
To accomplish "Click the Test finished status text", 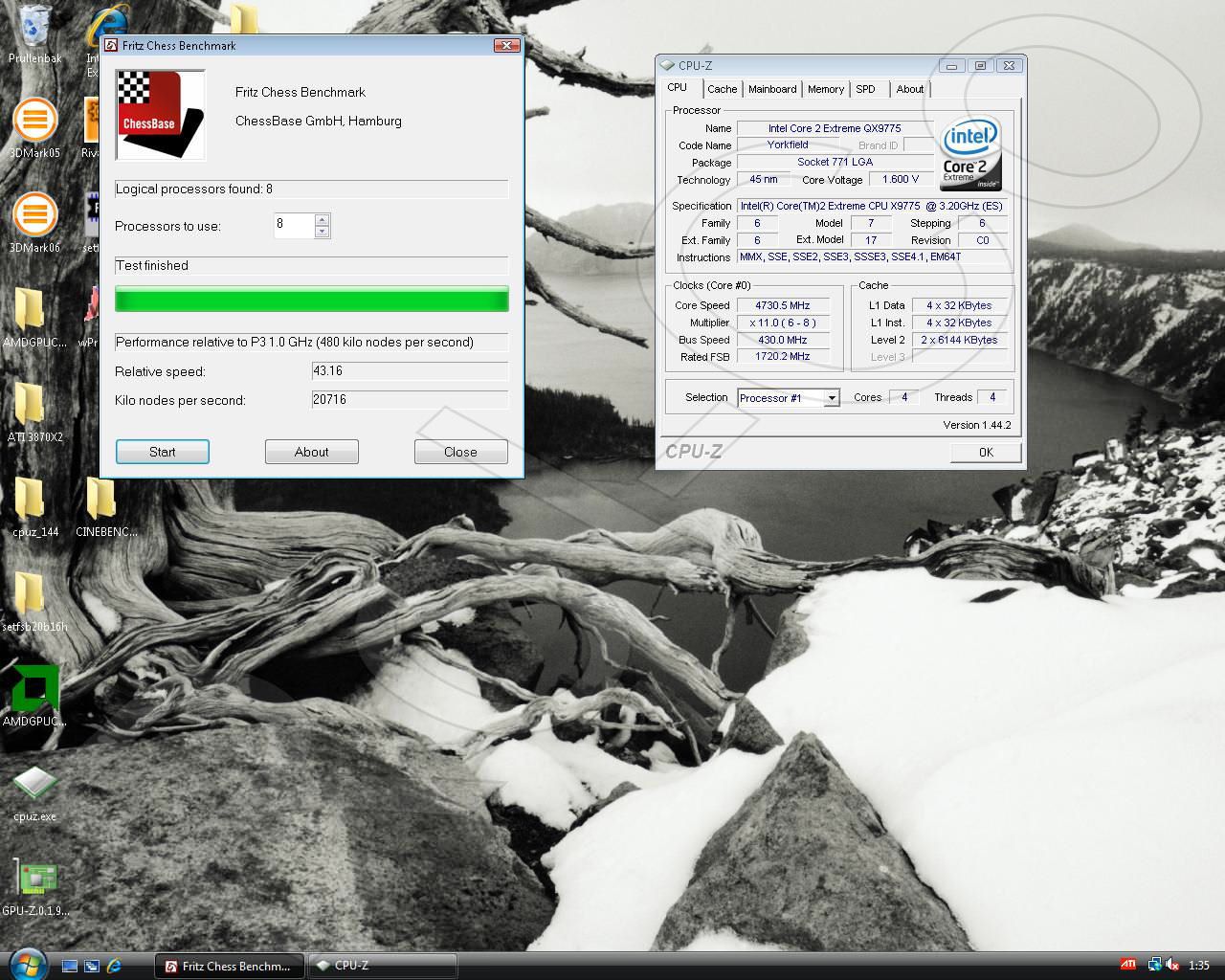I will 152,266.
